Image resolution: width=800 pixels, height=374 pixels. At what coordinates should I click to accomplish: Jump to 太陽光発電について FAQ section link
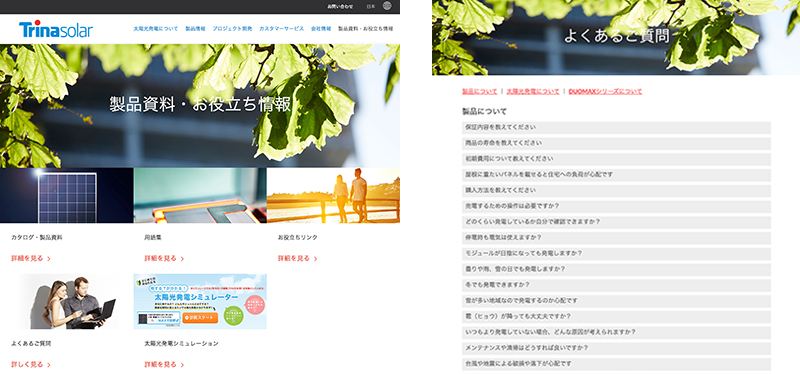click(x=533, y=92)
